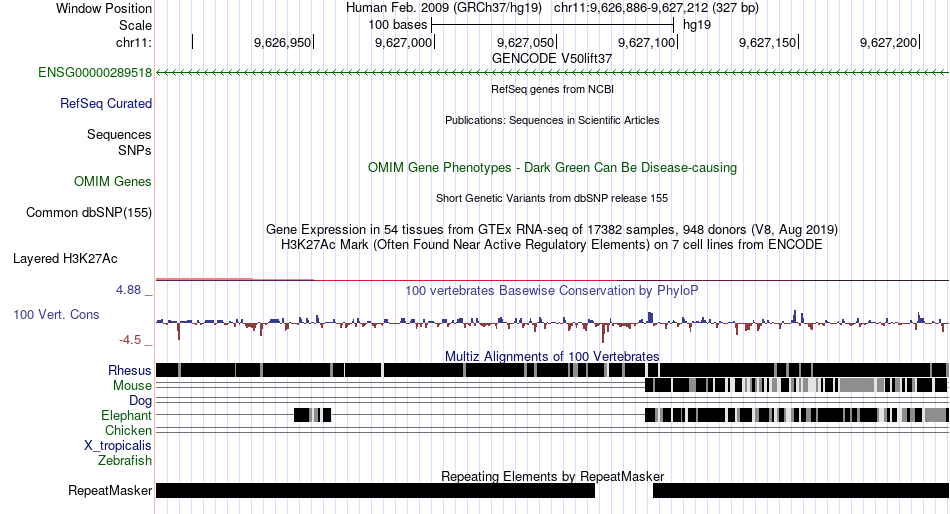Click the OMIM Gene Phenotypes track title
Viewport: 950px width, 514px height.
pyautogui.click(x=552, y=168)
